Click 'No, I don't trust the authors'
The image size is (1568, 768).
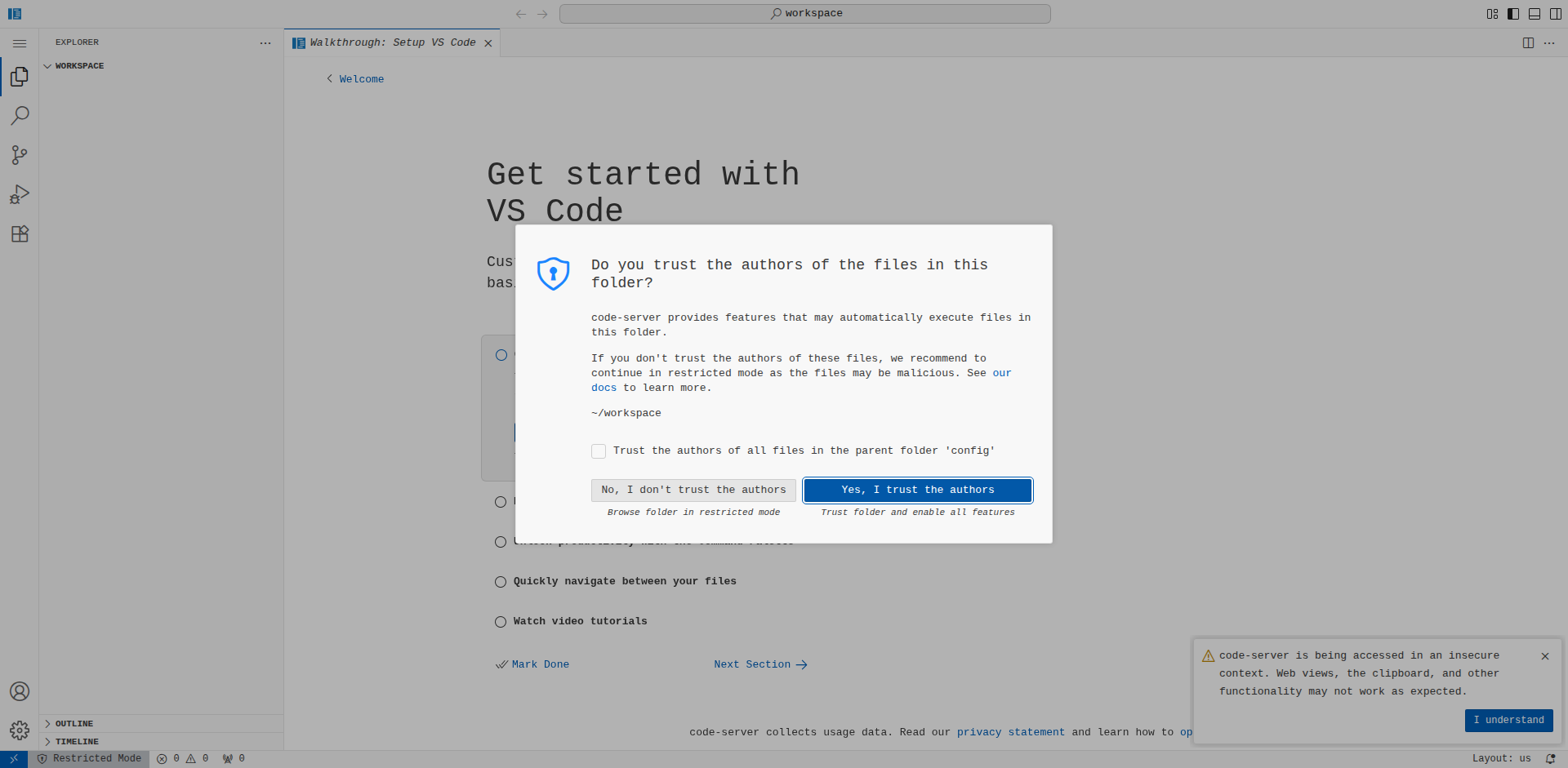pyautogui.click(x=693, y=490)
